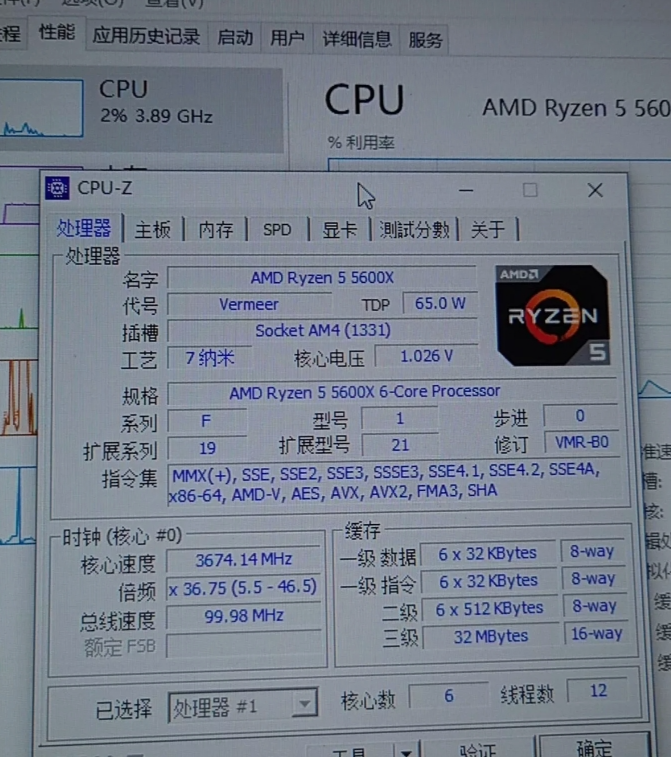This screenshot has height=757, width=671.
Task: Click the TDP value 65.0 W
Action: (440, 303)
